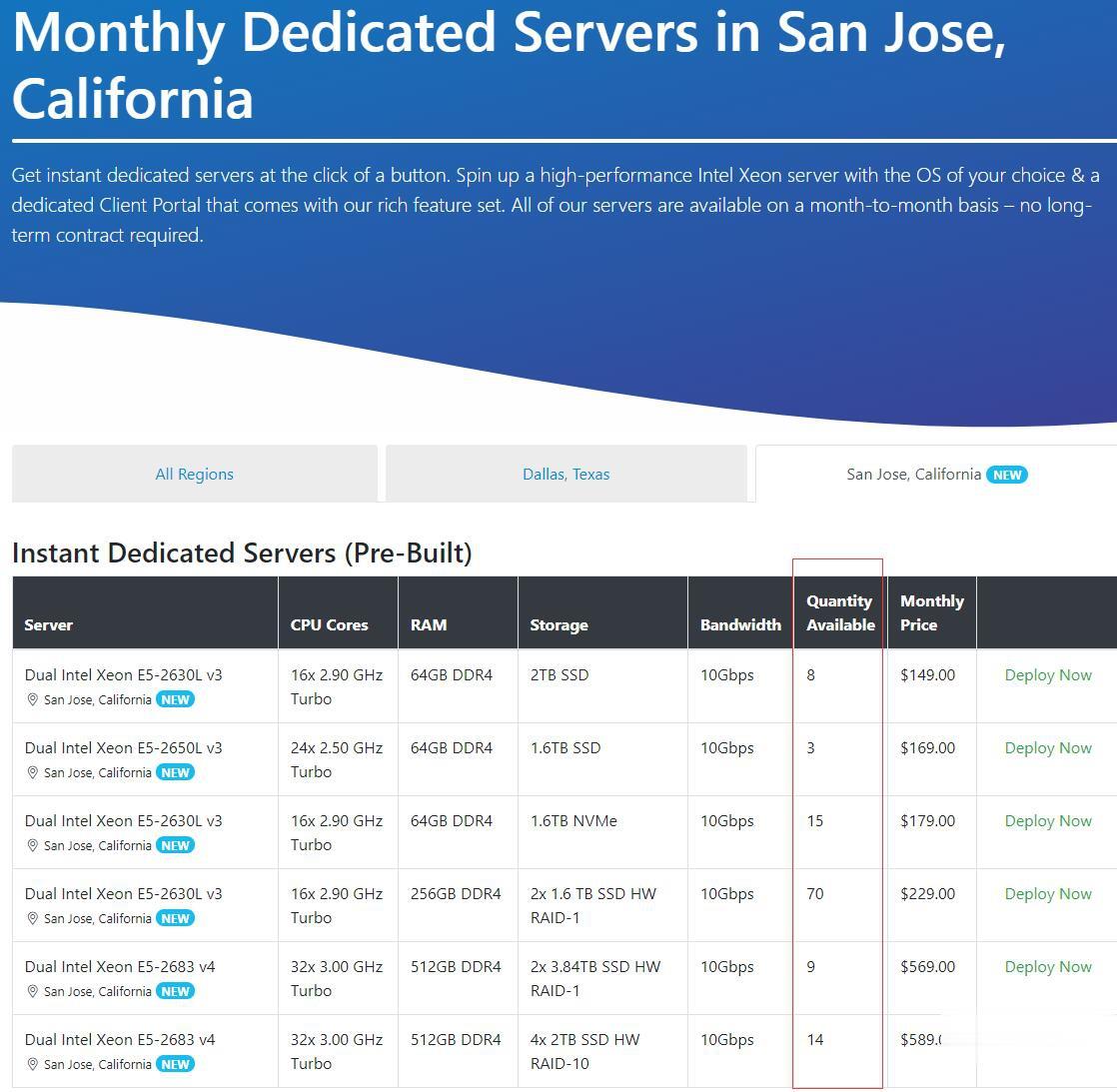Click the Monthly Price column header
Image resolution: width=1117 pixels, height=1092 pixels.
click(932, 612)
